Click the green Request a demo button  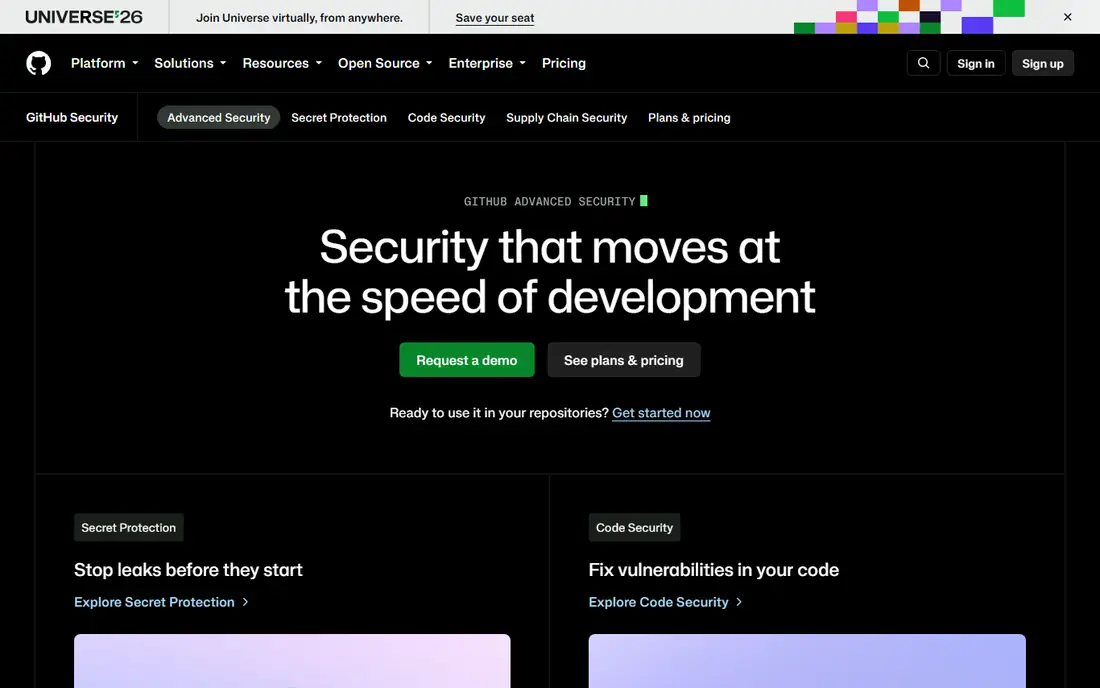coord(467,360)
